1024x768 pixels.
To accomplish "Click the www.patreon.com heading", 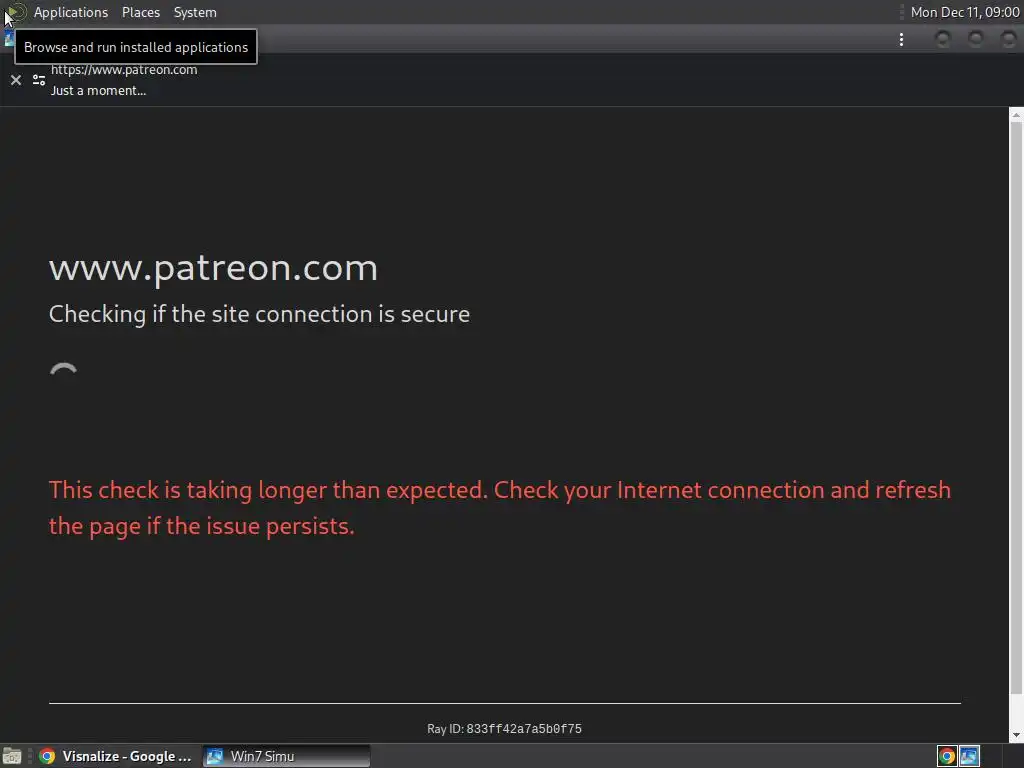I will click(x=214, y=268).
